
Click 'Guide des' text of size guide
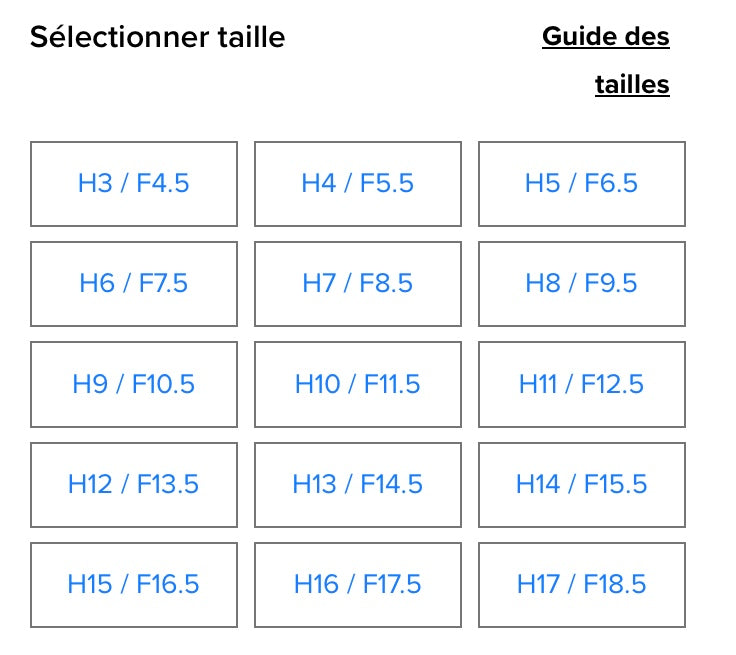606,38
